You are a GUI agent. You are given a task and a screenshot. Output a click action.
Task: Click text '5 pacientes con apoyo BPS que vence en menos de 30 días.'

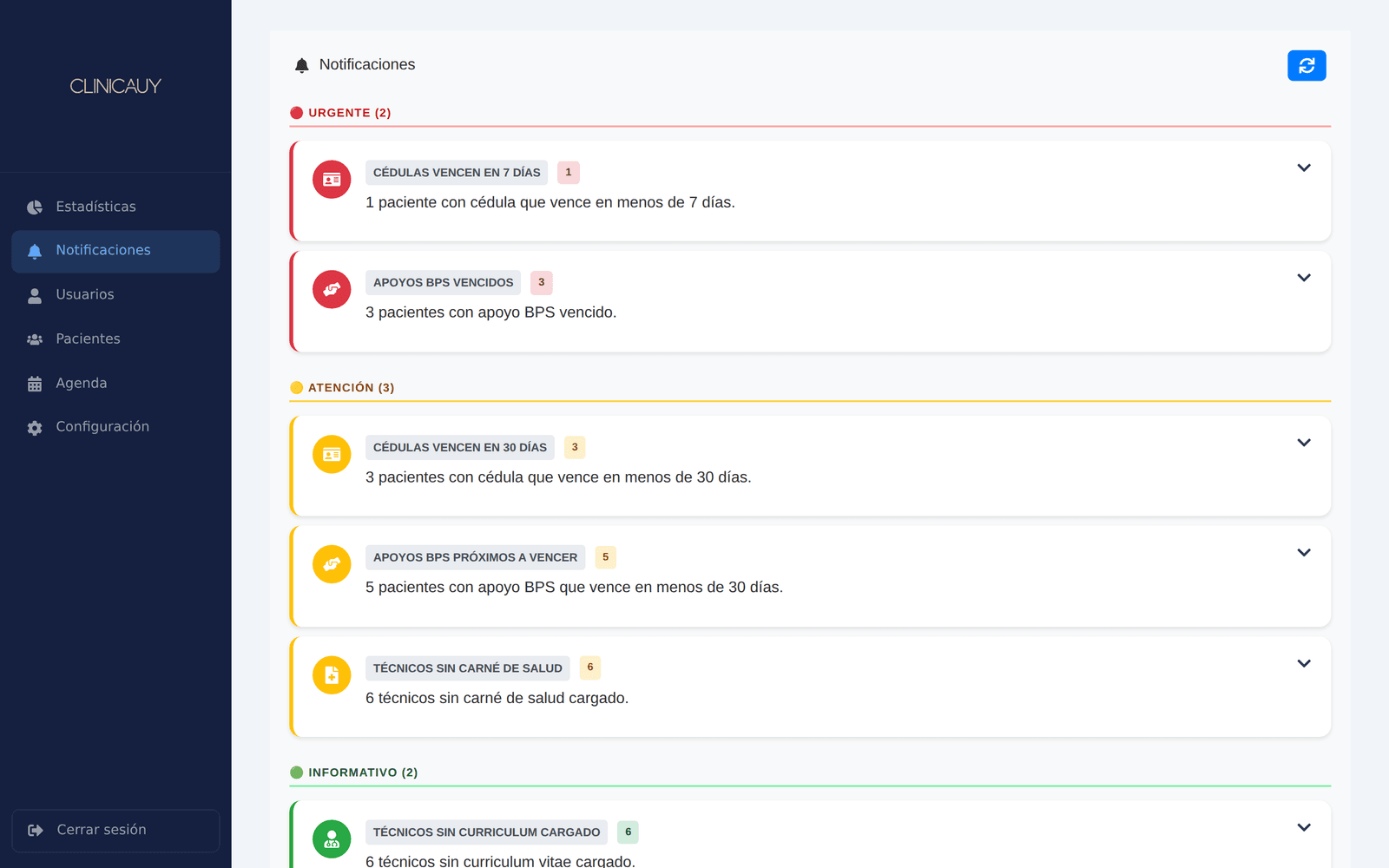(574, 588)
